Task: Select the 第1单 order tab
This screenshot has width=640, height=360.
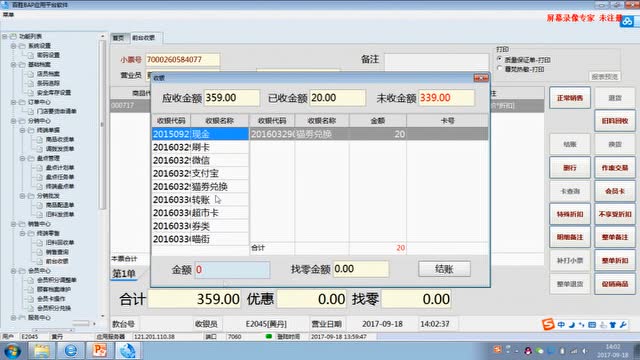Action: 124,274
